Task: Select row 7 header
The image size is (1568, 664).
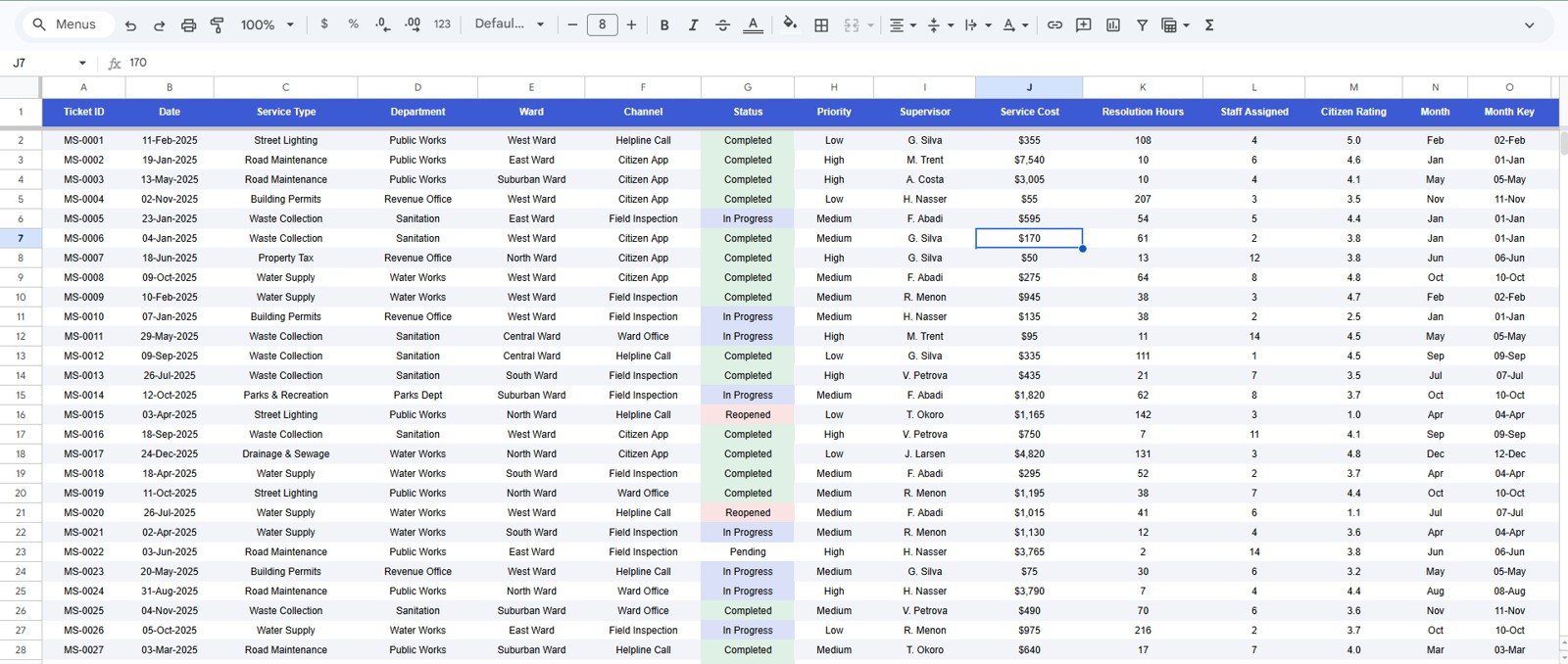Action: (x=21, y=238)
